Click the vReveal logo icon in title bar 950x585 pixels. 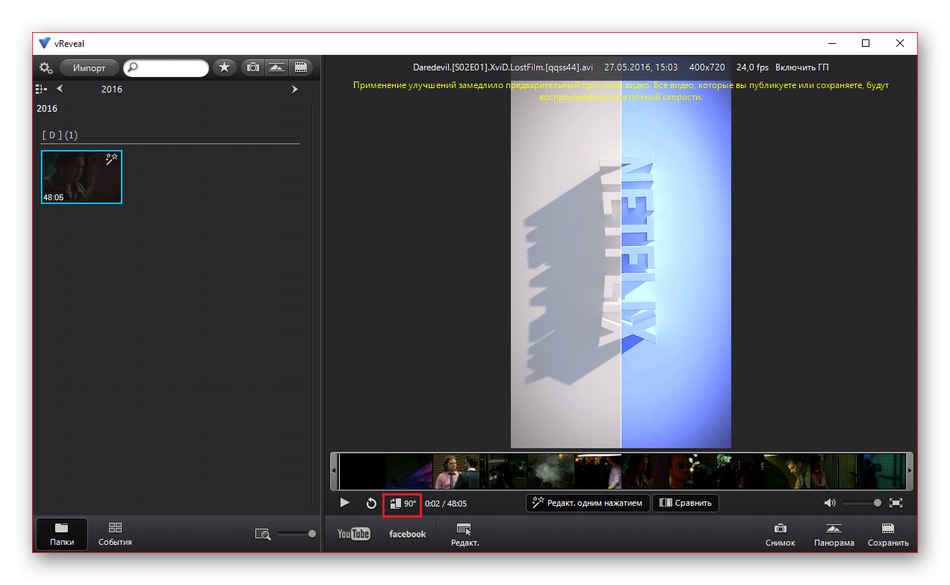coord(44,43)
